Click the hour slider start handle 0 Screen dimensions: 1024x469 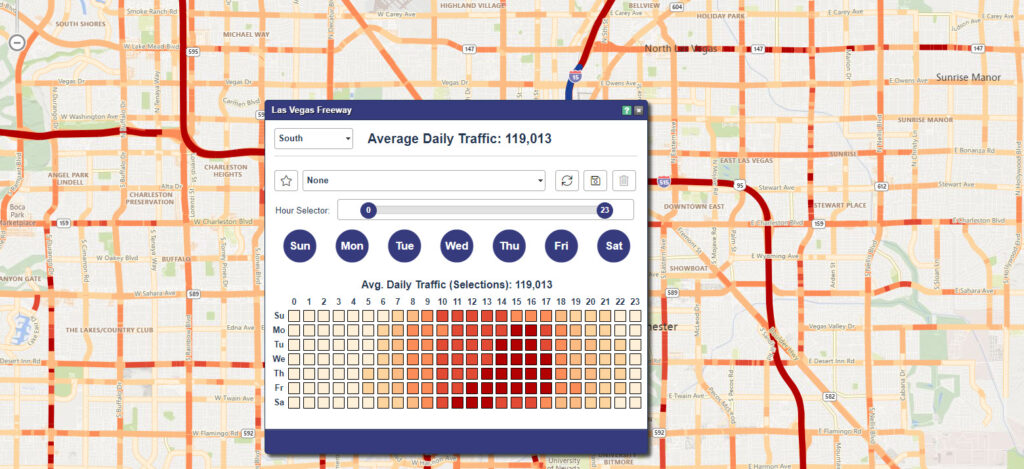[368, 210]
